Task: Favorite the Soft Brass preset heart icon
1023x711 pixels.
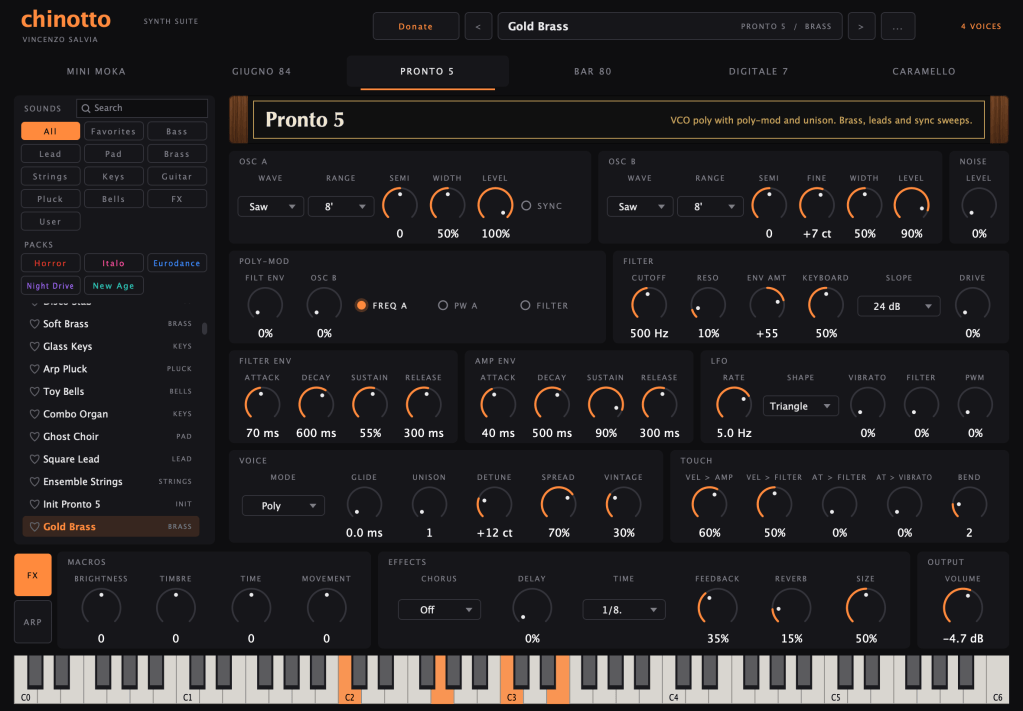Action: pos(35,324)
